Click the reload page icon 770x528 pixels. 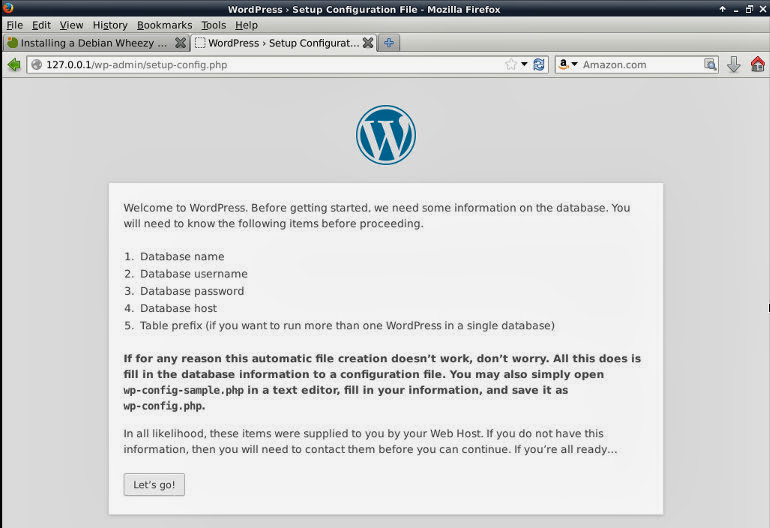539,64
